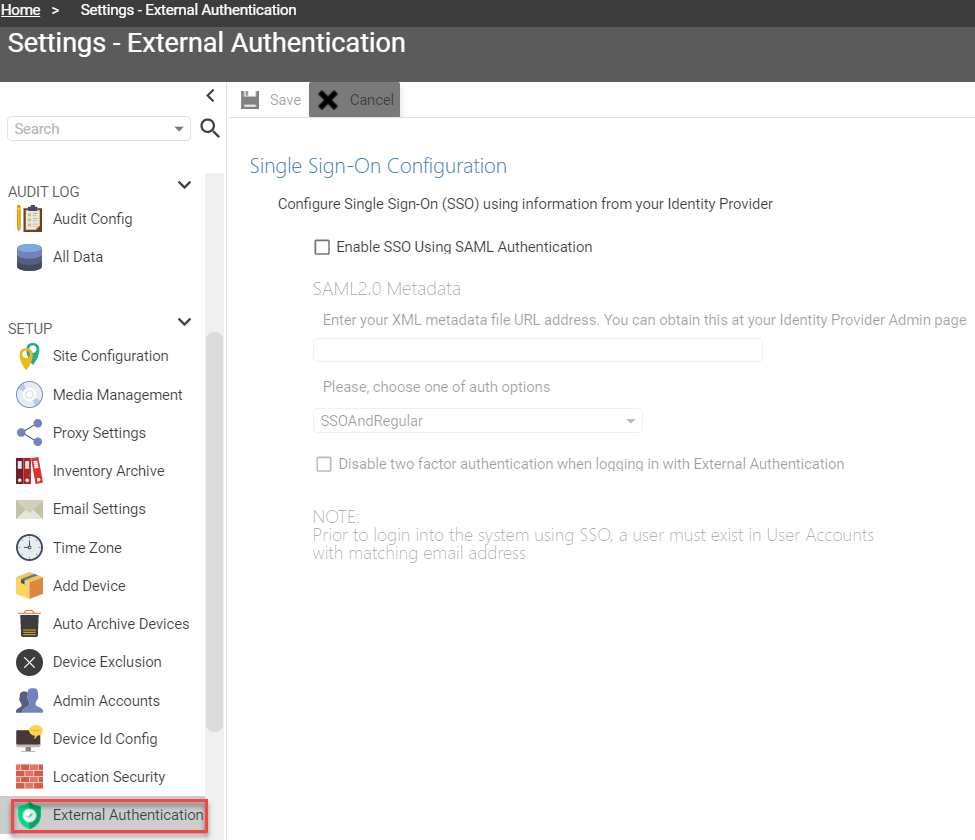The height and width of the screenshot is (840, 975).
Task: Open the SSOAndRegular auth options dropdown
Action: [477, 420]
